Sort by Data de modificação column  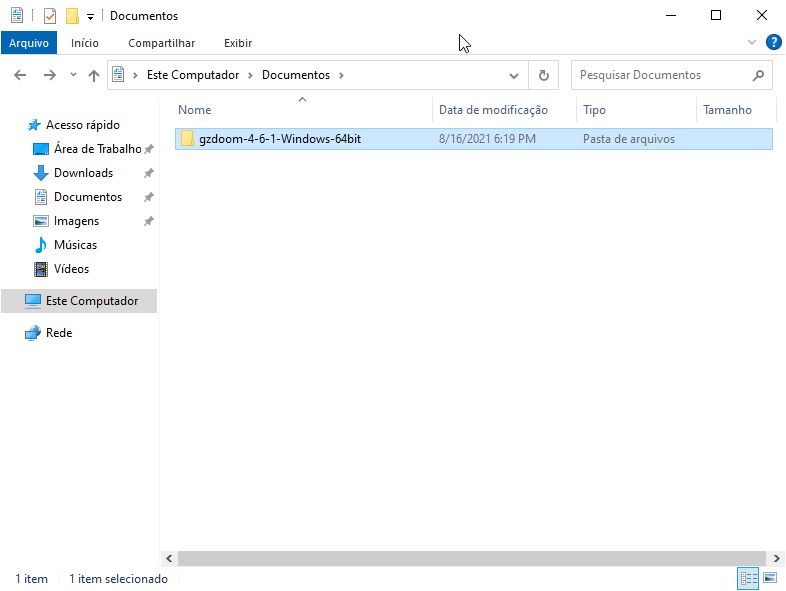pos(493,110)
